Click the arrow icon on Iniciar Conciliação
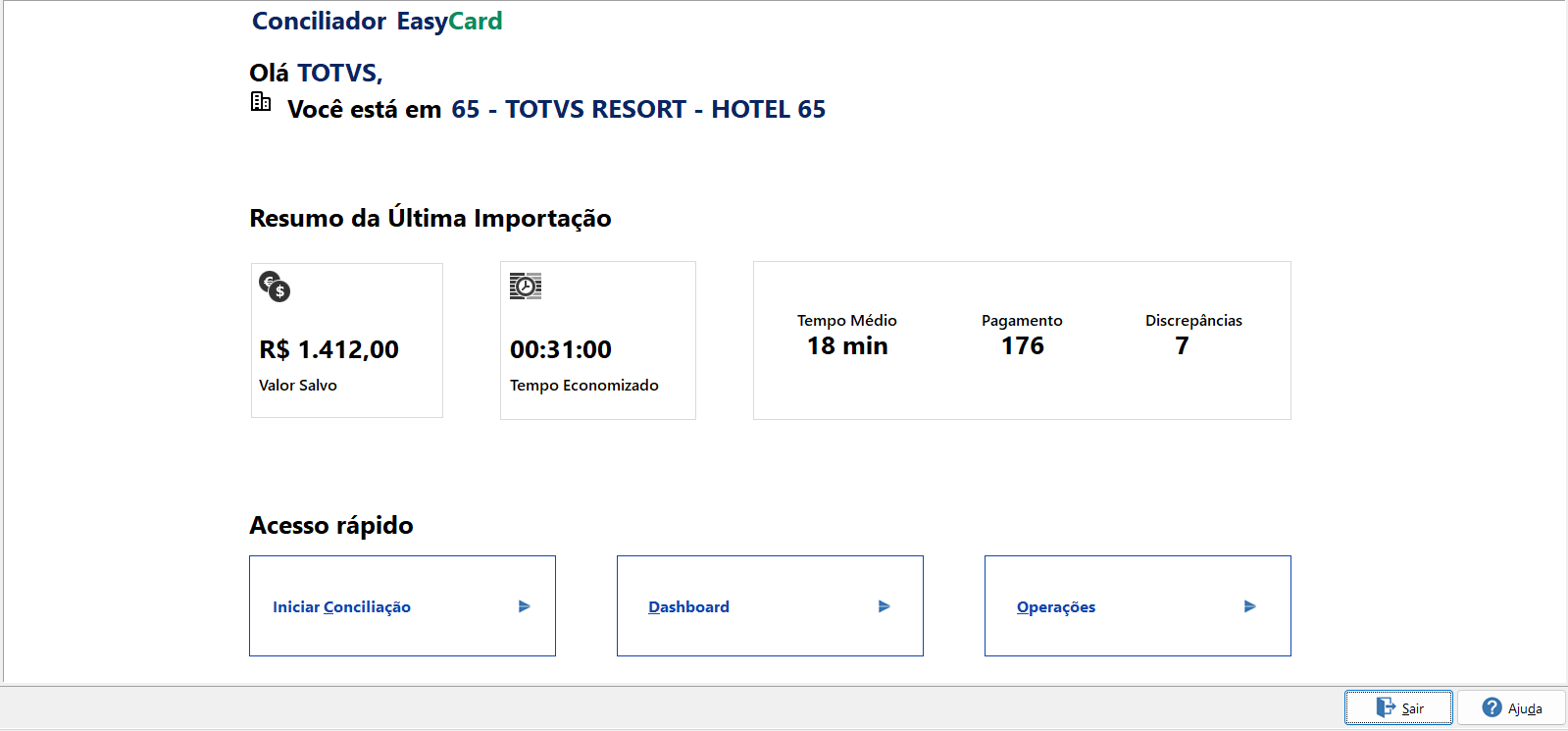1568x731 pixels. coord(525,606)
